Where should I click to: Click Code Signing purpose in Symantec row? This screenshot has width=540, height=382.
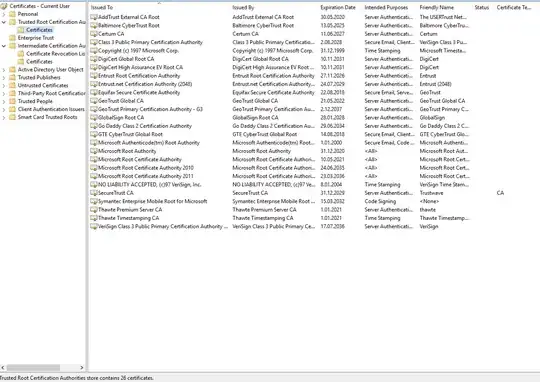(380, 201)
